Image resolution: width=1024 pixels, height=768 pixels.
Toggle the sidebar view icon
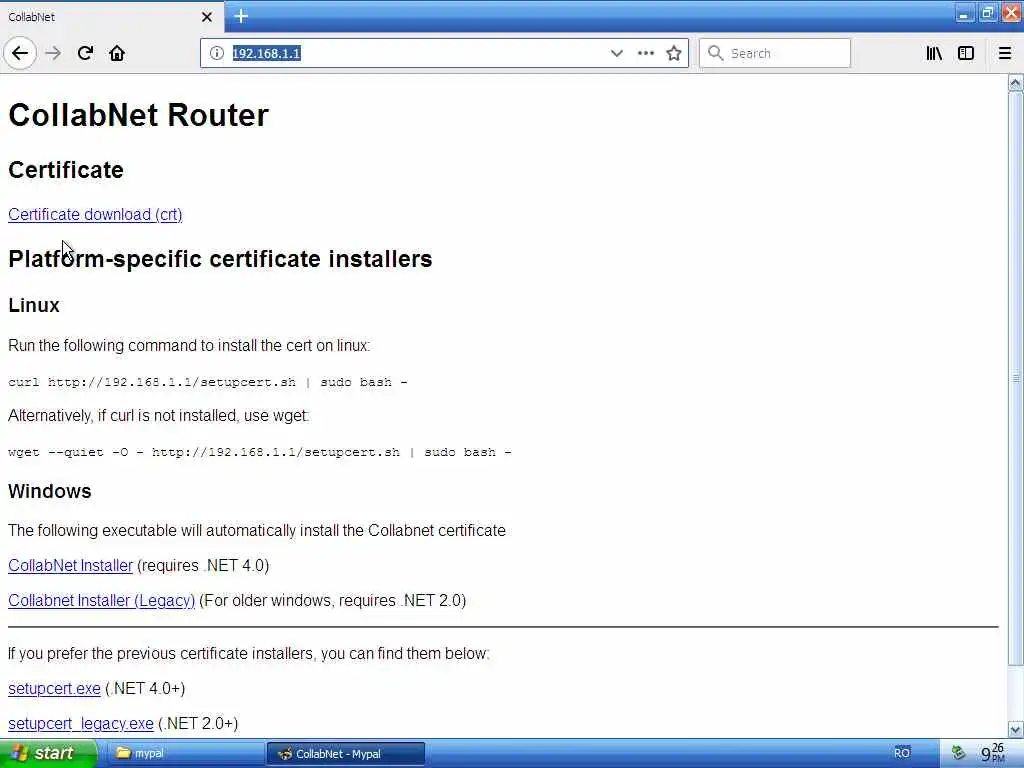click(966, 53)
